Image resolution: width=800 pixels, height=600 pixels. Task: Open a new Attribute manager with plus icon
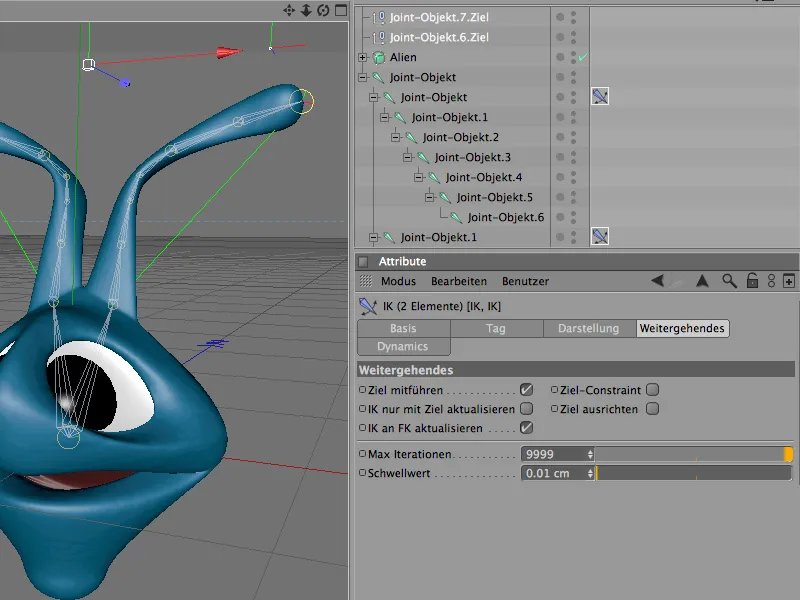point(789,281)
